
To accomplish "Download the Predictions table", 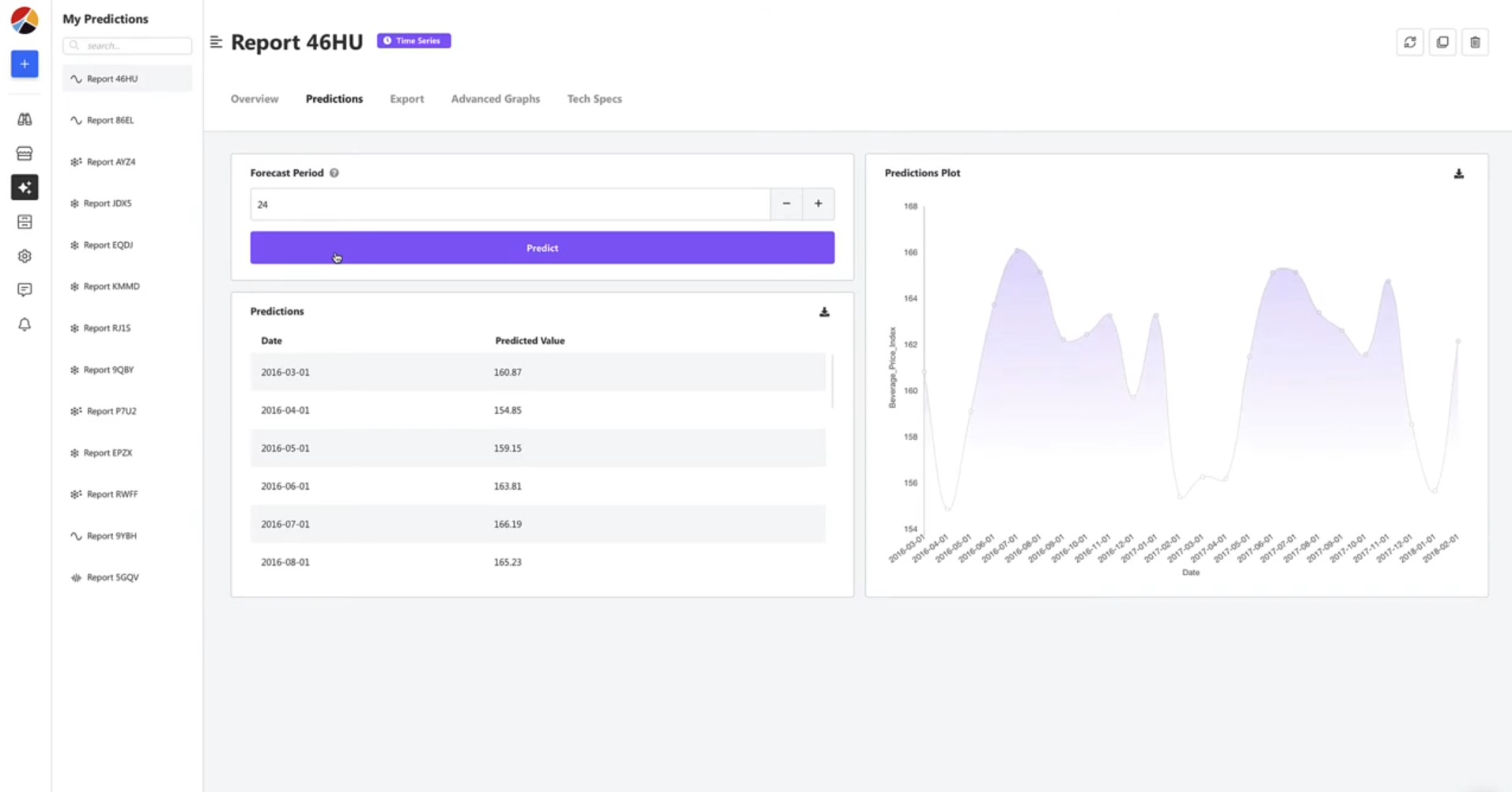I will (824, 312).
